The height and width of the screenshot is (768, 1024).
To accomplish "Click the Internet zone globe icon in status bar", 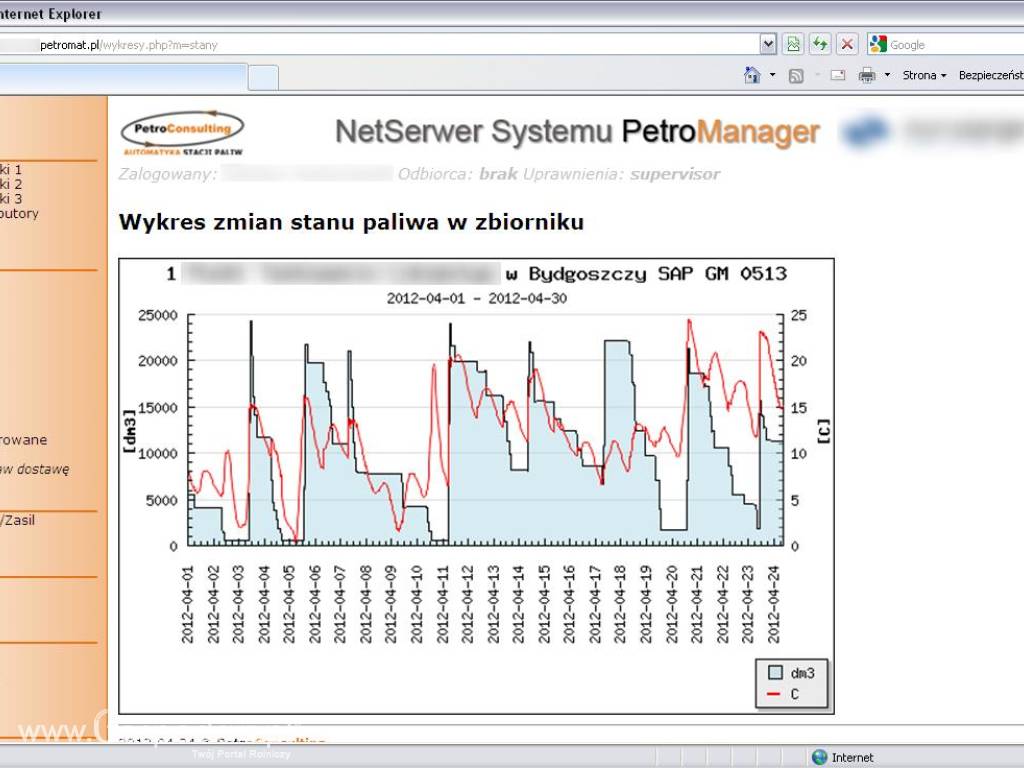I will coord(819,758).
